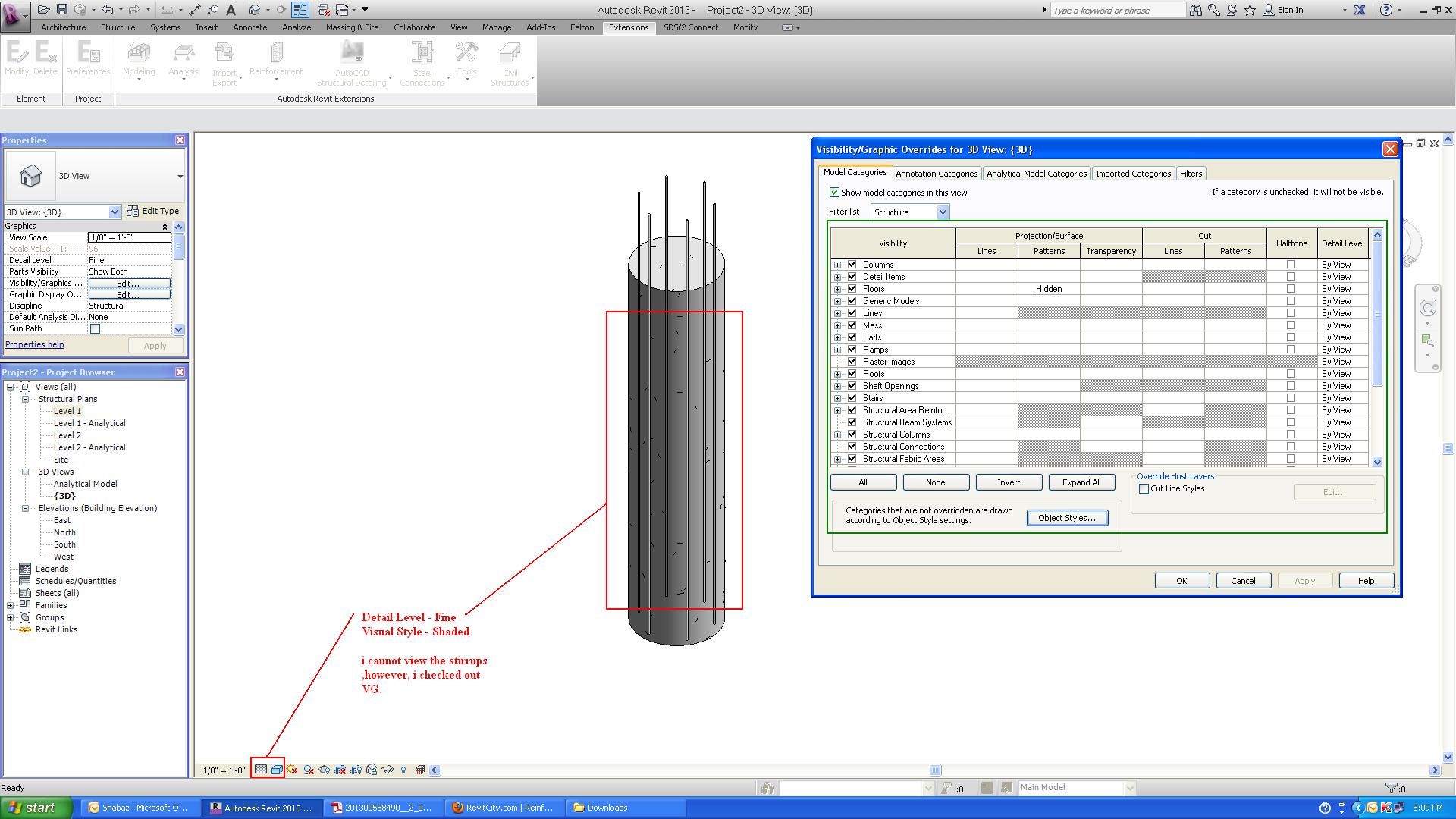The height and width of the screenshot is (819, 1456).
Task: Click the Temporary Hide/Isolate glasses icon
Action: tap(388, 770)
